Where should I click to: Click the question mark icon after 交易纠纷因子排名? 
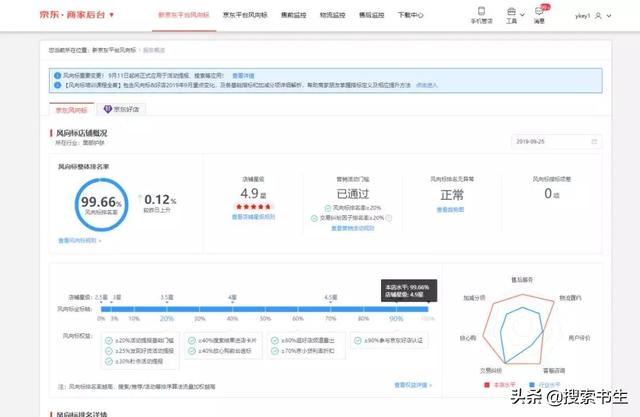[x=389, y=218]
